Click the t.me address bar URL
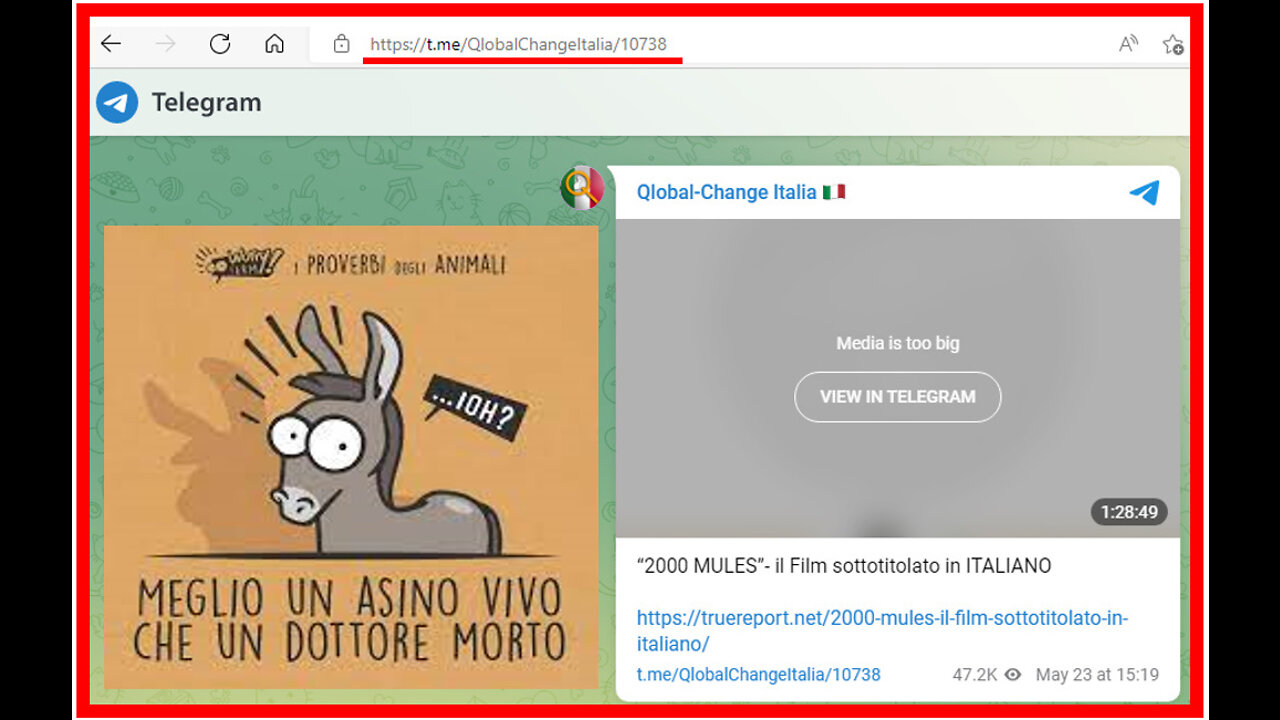This screenshot has height=720, width=1280. [x=518, y=44]
